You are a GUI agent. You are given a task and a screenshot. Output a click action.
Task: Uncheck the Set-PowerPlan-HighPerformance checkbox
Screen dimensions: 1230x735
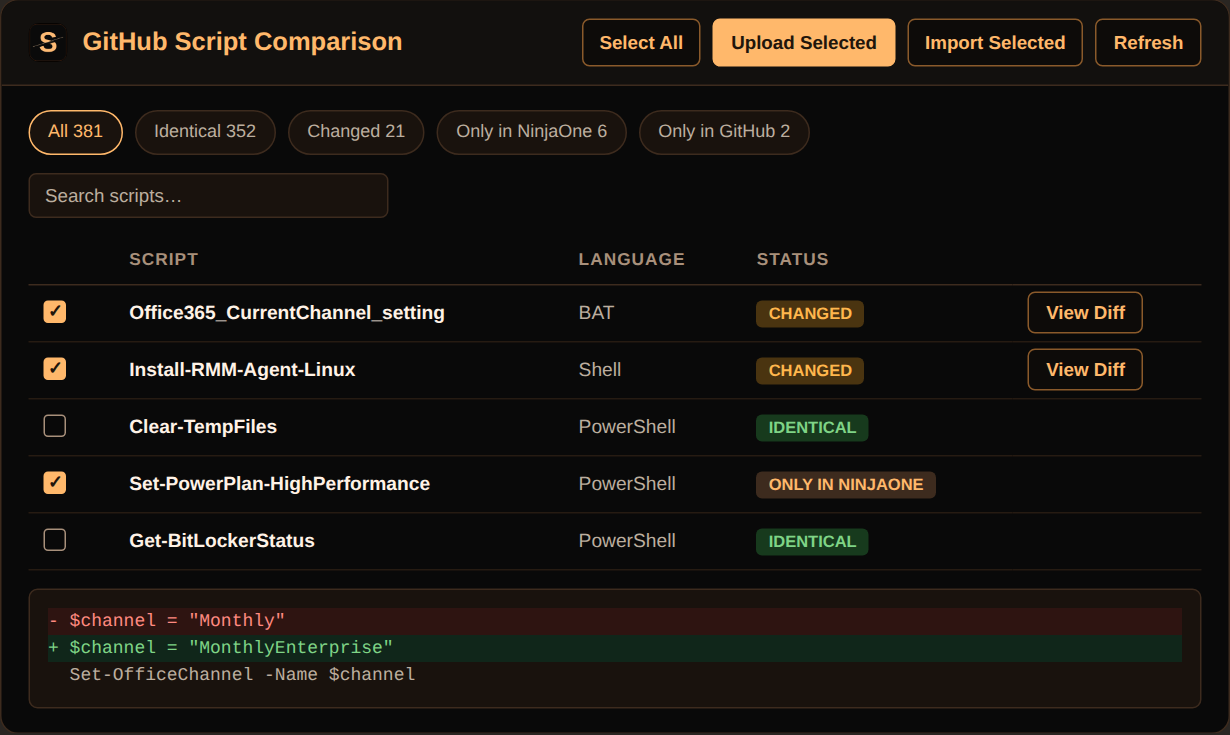click(x=55, y=483)
